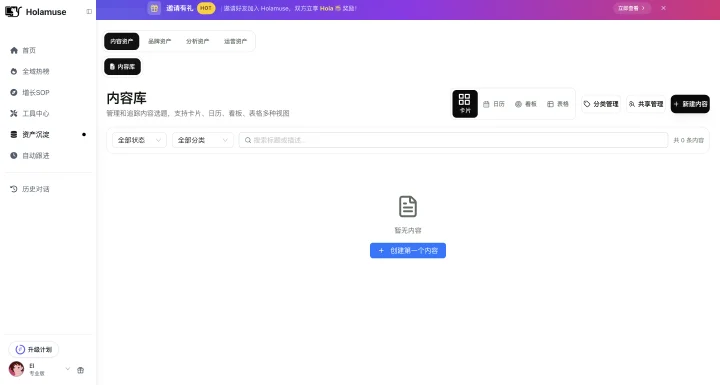The width and height of the screenshot is (720, 385).
Task: Click the gift icon beside the account
Action: (x=80, y=370)
